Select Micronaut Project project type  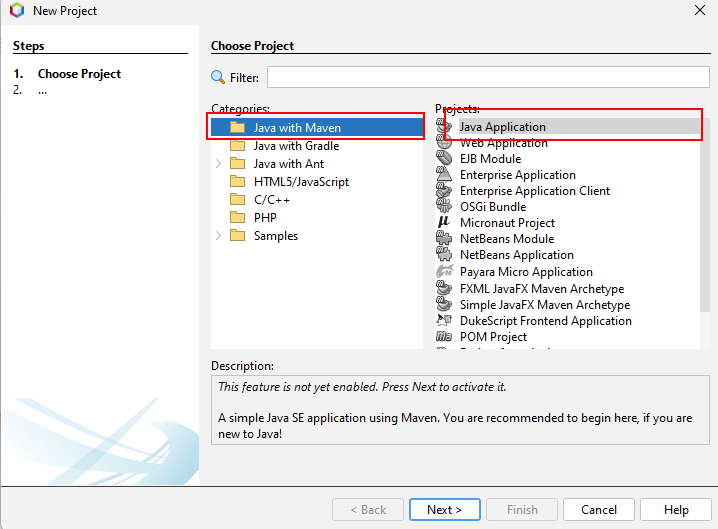coord(507,223)
